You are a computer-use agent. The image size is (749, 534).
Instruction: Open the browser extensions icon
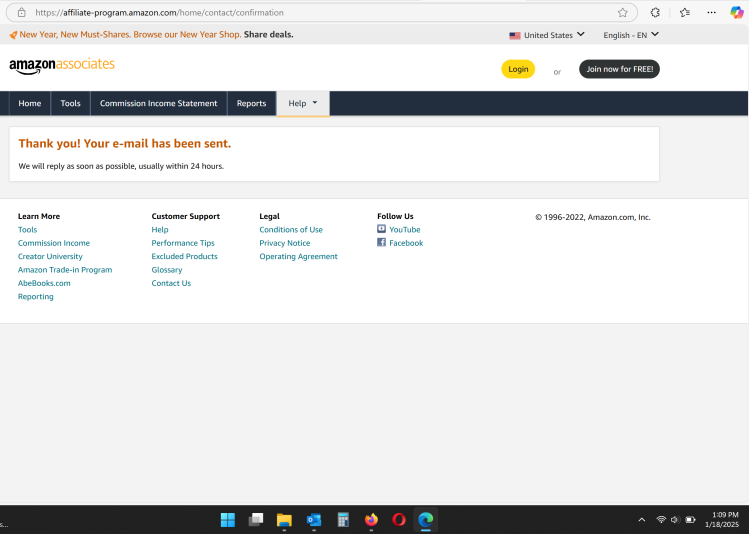[655, 13]
